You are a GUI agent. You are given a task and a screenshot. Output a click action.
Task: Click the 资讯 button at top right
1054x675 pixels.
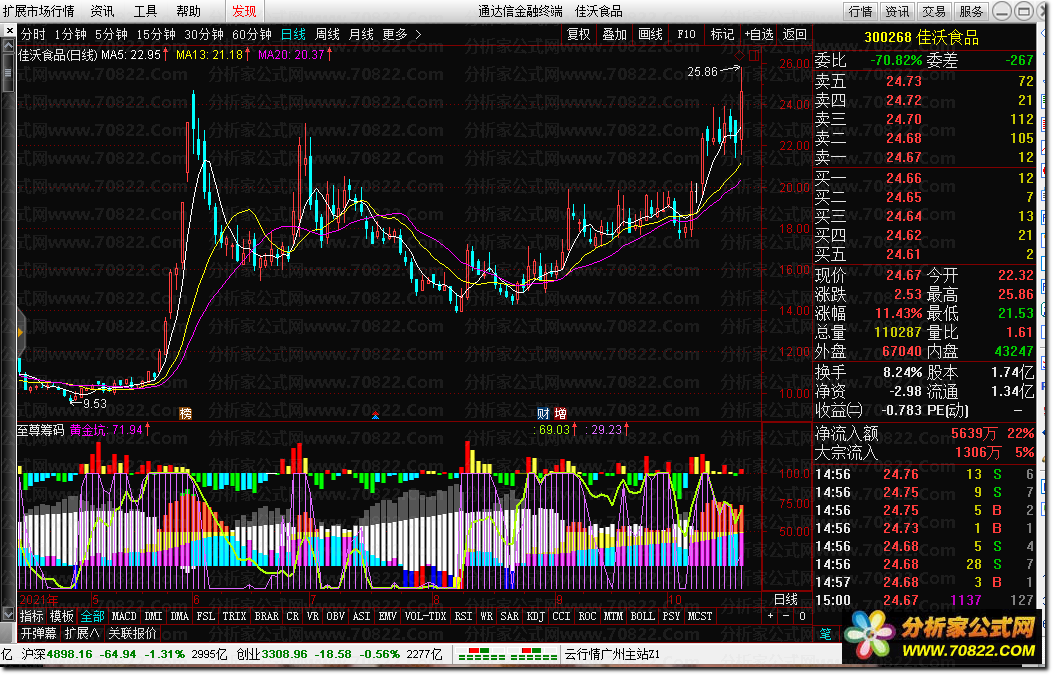click(x=897, y=11)
